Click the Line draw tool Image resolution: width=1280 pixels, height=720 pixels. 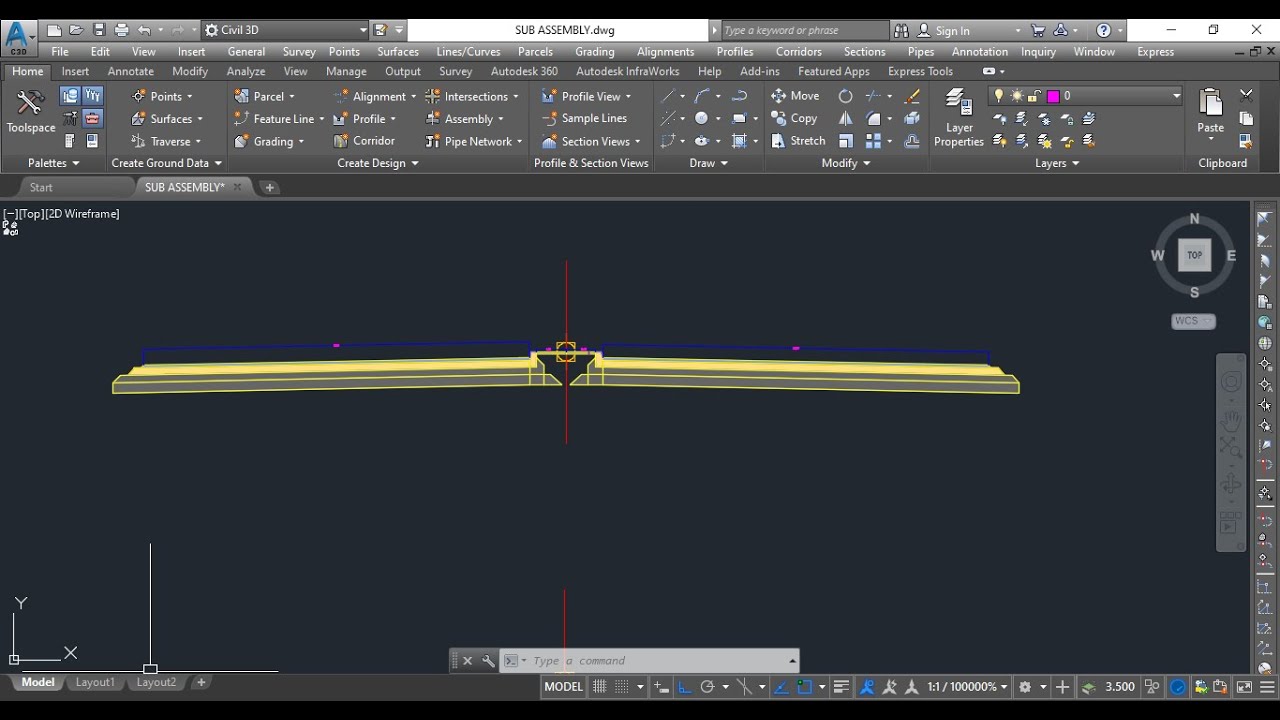click(x=668, y=96)
